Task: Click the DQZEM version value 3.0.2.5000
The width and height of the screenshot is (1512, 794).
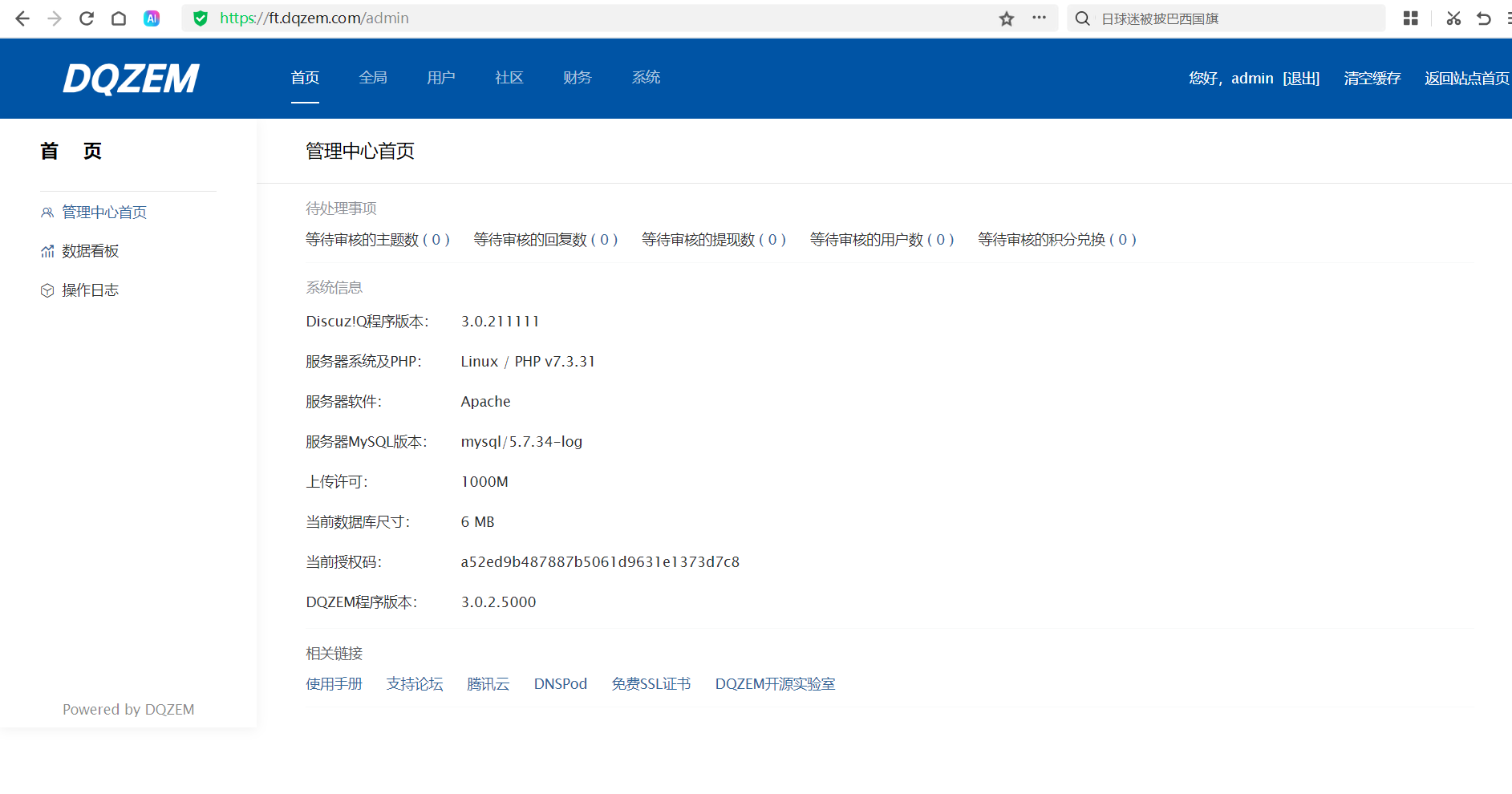Action: click(x=499, y=602)
